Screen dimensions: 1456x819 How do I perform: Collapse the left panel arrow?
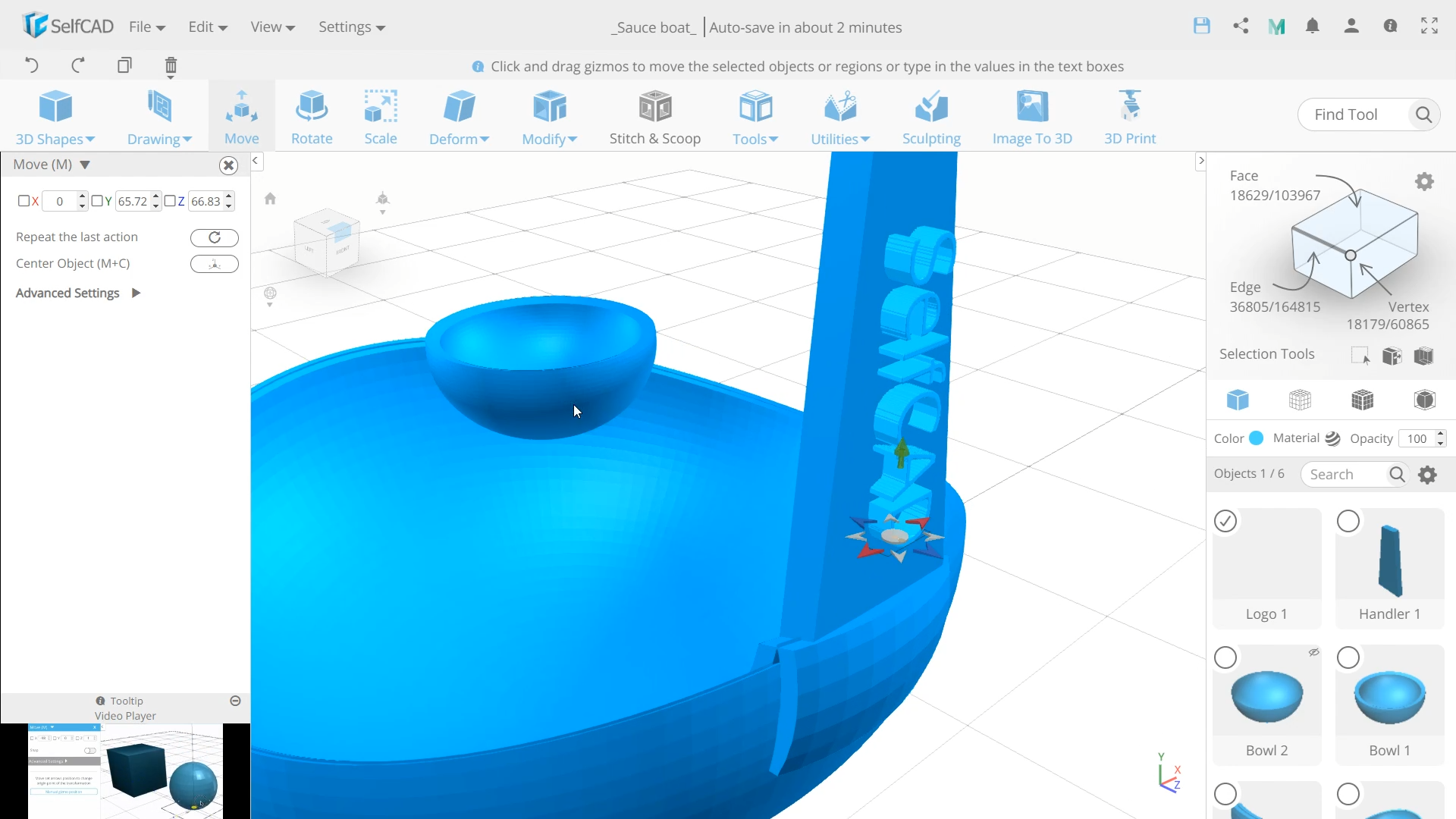[256, 161]
